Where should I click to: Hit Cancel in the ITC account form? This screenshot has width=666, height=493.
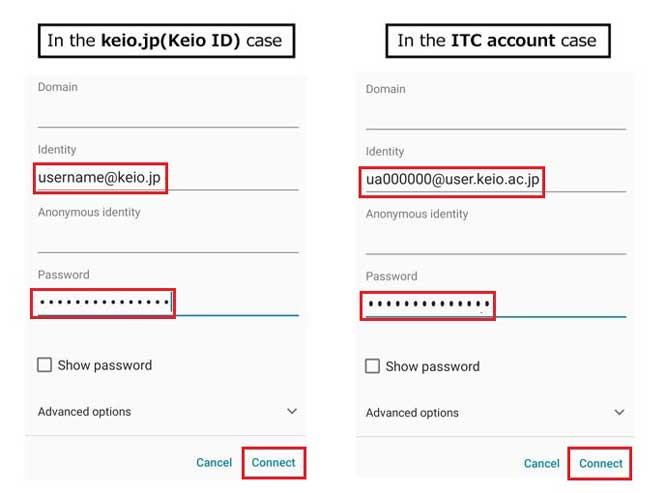pos(542,464)
